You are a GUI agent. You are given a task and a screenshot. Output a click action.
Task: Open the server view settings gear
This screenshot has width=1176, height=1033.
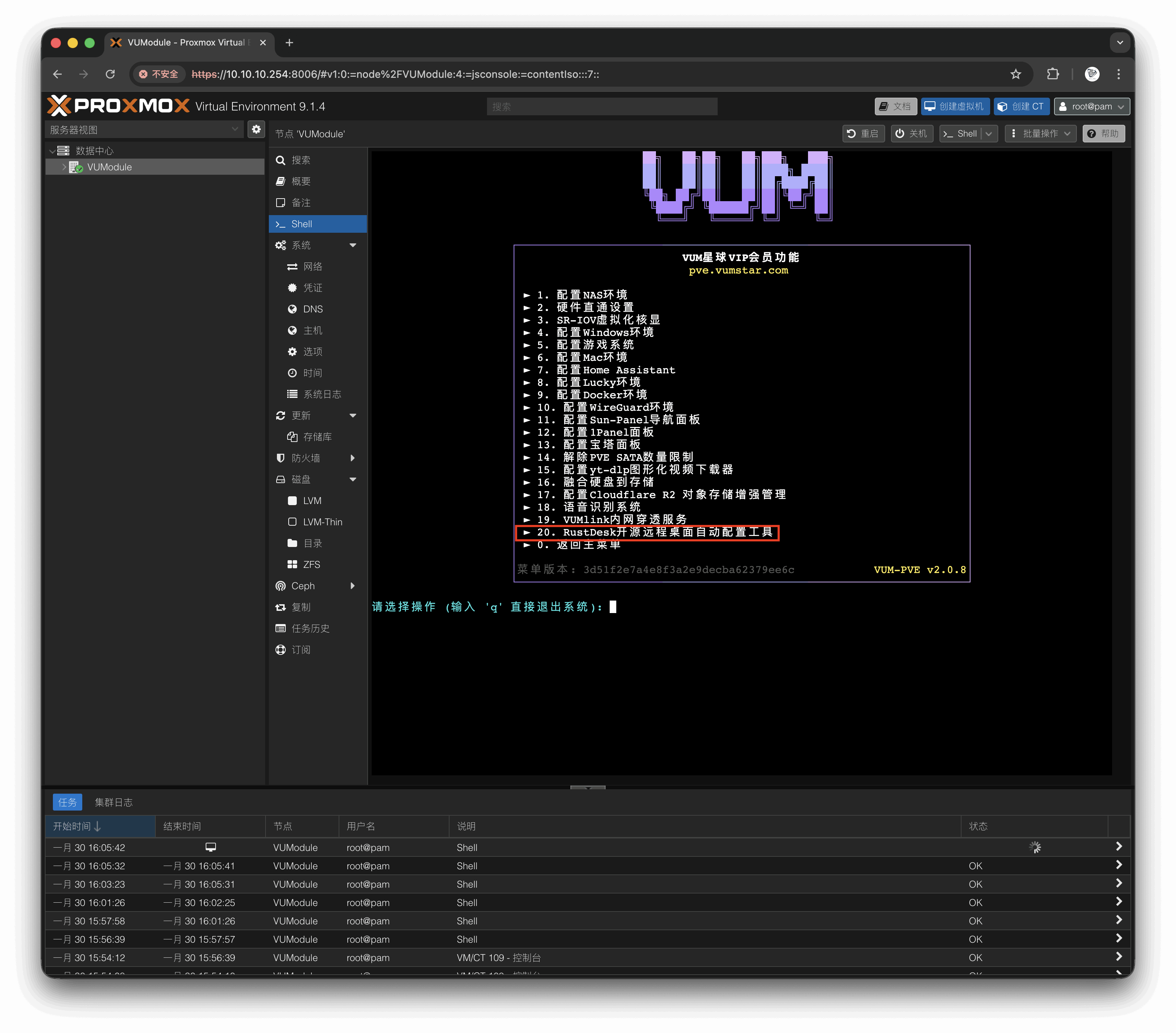[x=256, y=130]
